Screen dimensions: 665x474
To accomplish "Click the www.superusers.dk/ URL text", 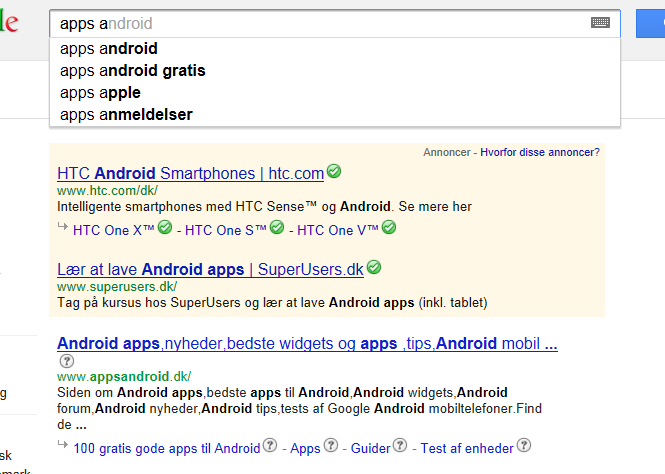I will pyautogui.click(x=117, y=287).
